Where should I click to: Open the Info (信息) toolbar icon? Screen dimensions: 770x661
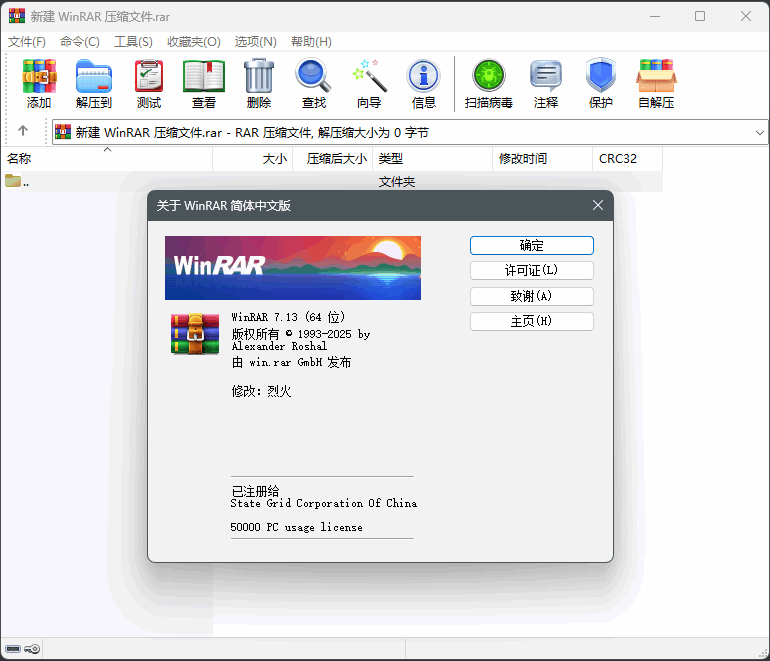click(x=424, y=76)
